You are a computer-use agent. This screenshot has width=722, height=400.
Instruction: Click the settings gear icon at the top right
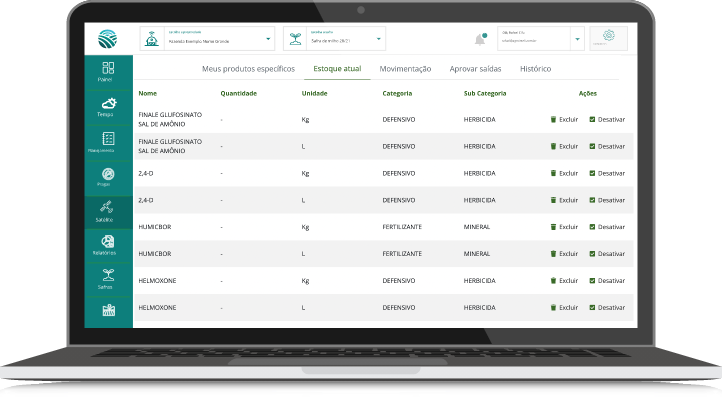[x=609, y=35]
